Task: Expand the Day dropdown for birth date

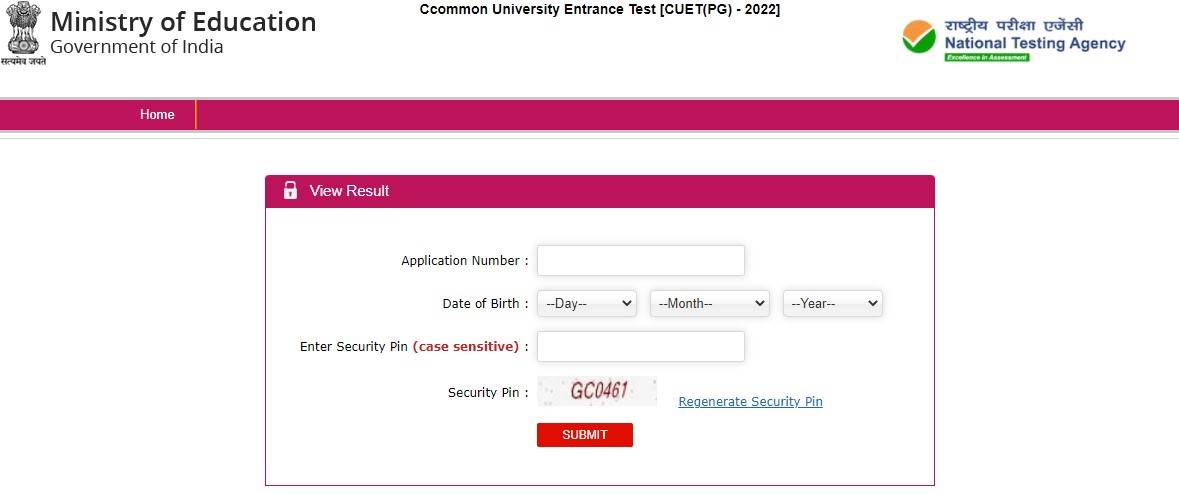Action: 587,304
